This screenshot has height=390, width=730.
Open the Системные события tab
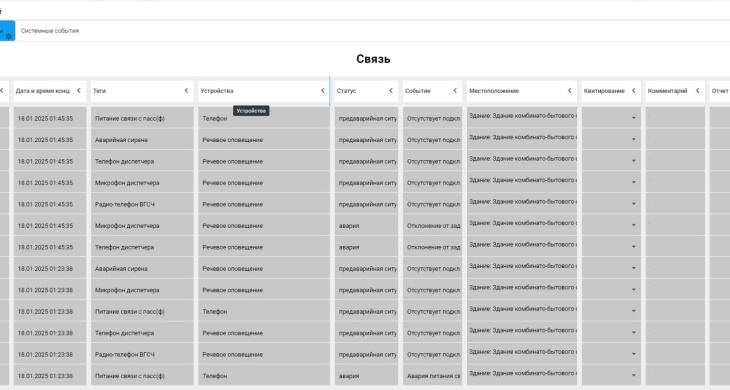click(x=50, y=31)
